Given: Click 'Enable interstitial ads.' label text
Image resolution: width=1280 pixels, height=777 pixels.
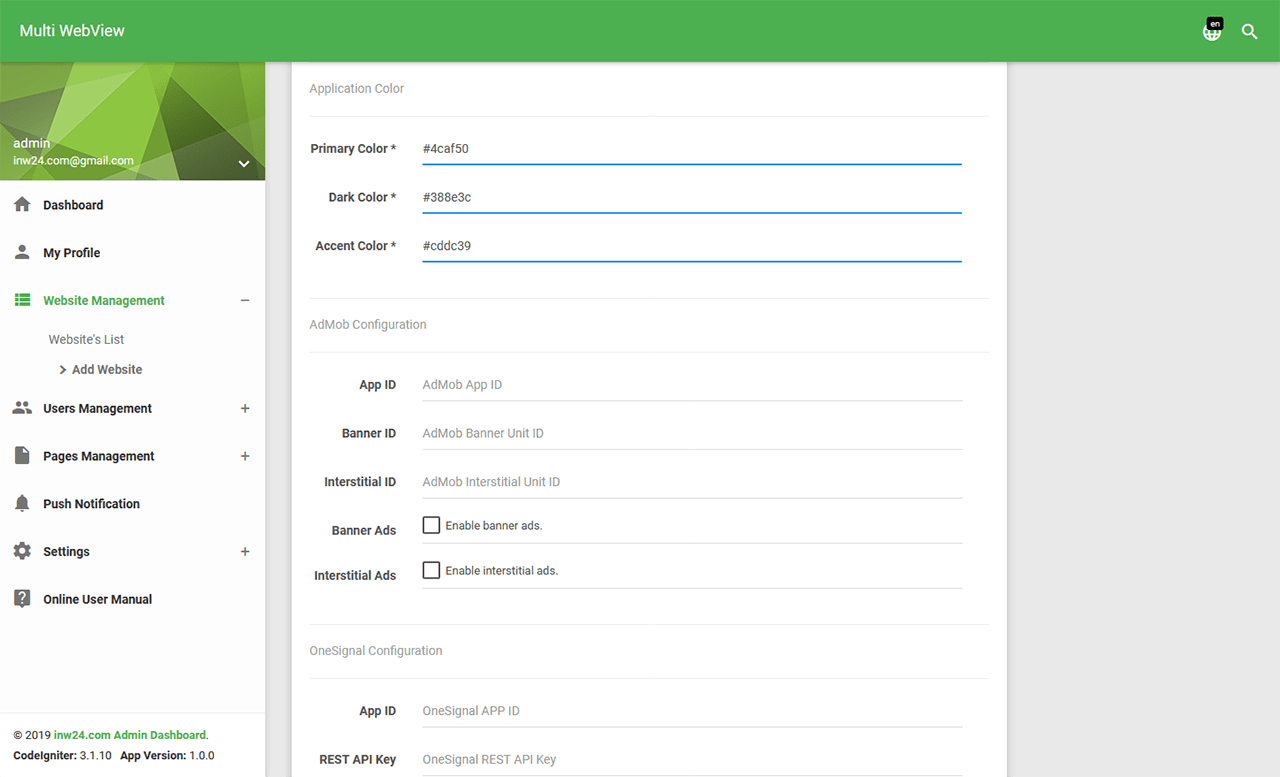Looking at the screenshot, I should click(502, 571).
